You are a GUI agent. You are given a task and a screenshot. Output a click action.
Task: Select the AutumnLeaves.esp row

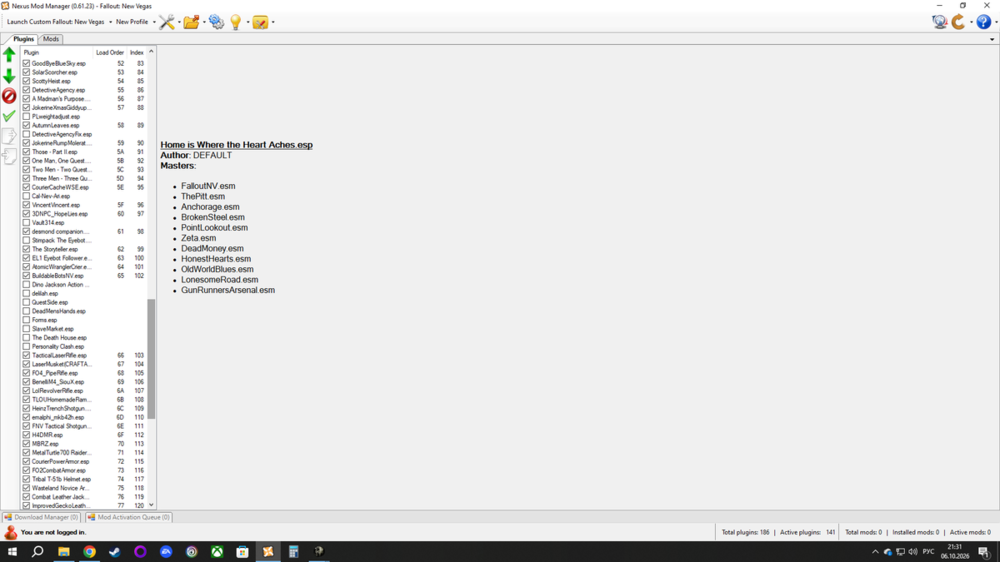84,126
